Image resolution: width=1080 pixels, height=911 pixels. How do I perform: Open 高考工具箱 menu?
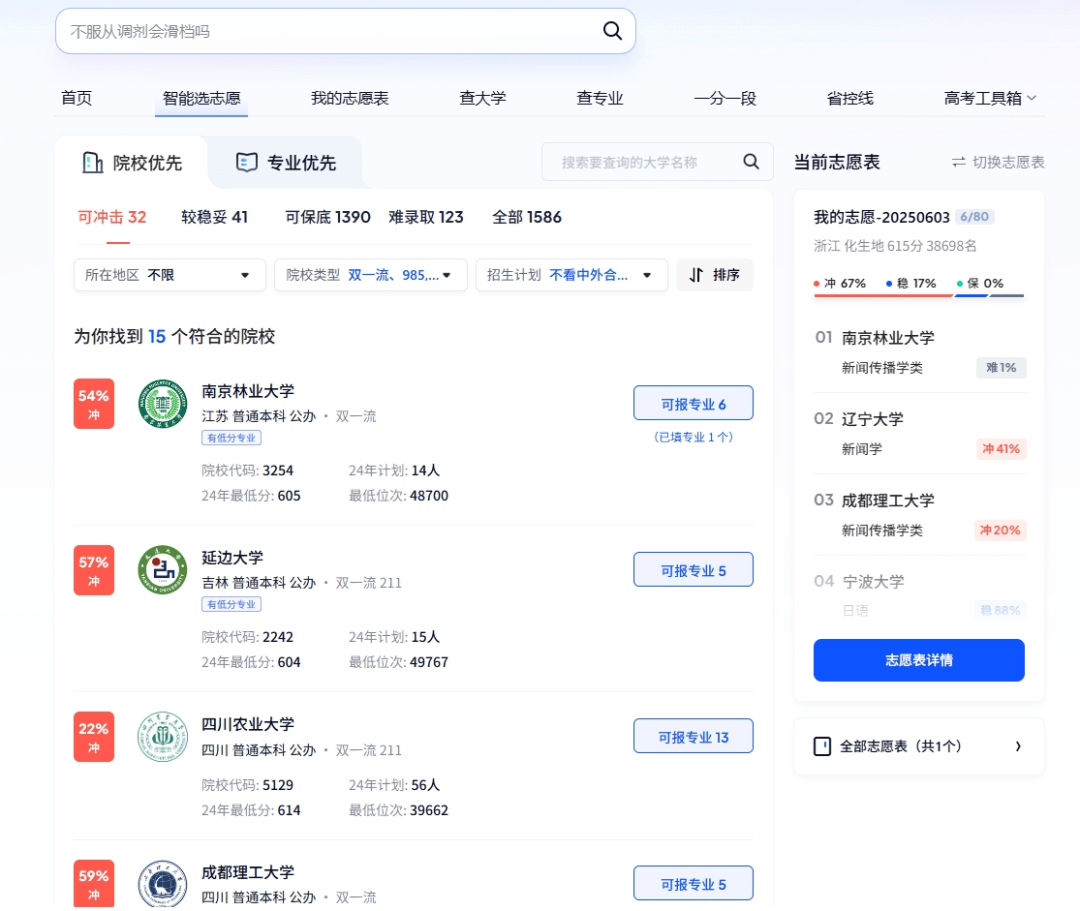[x=990, y=98]
